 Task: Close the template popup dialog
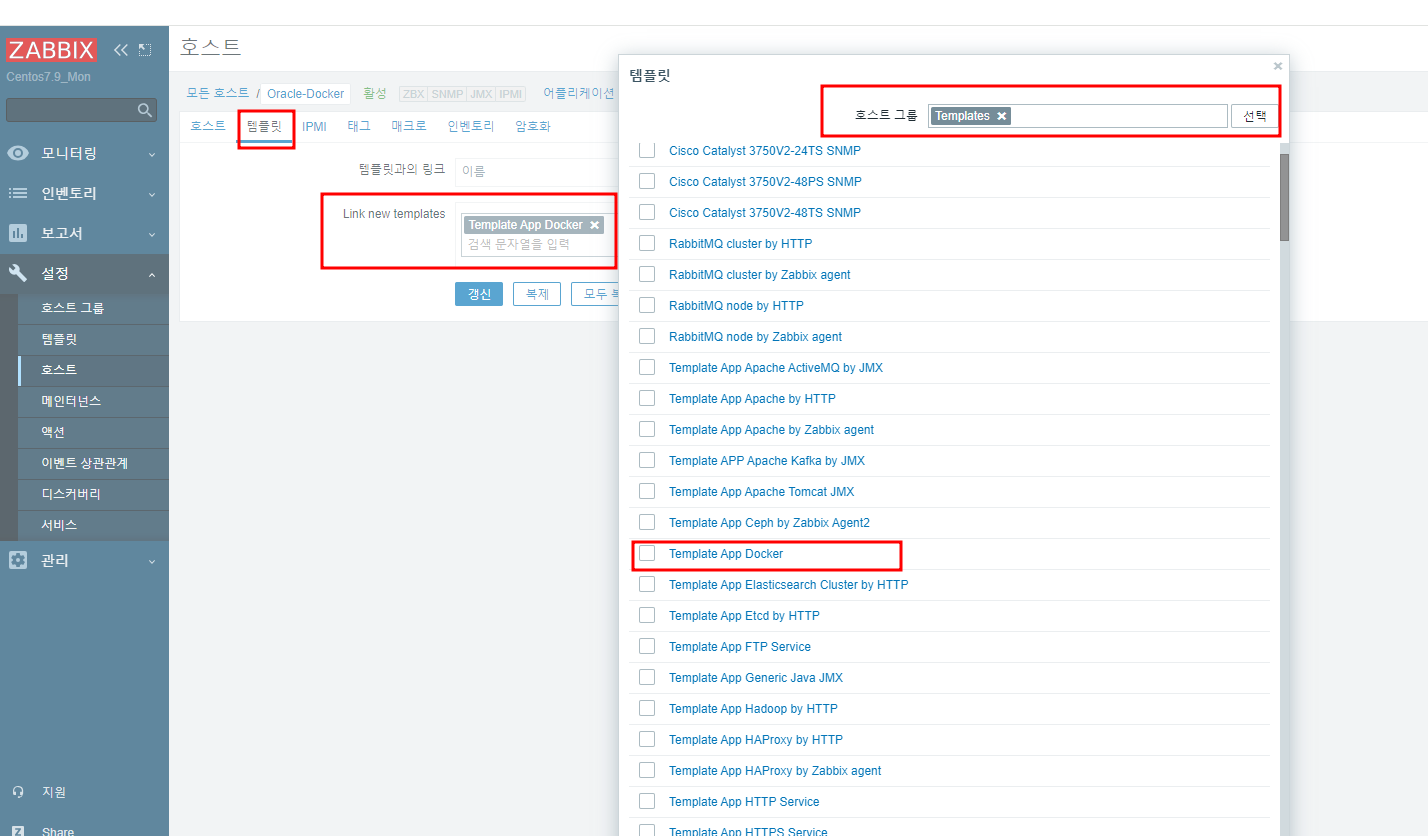pyautogui.click(x=1277, y=66)
